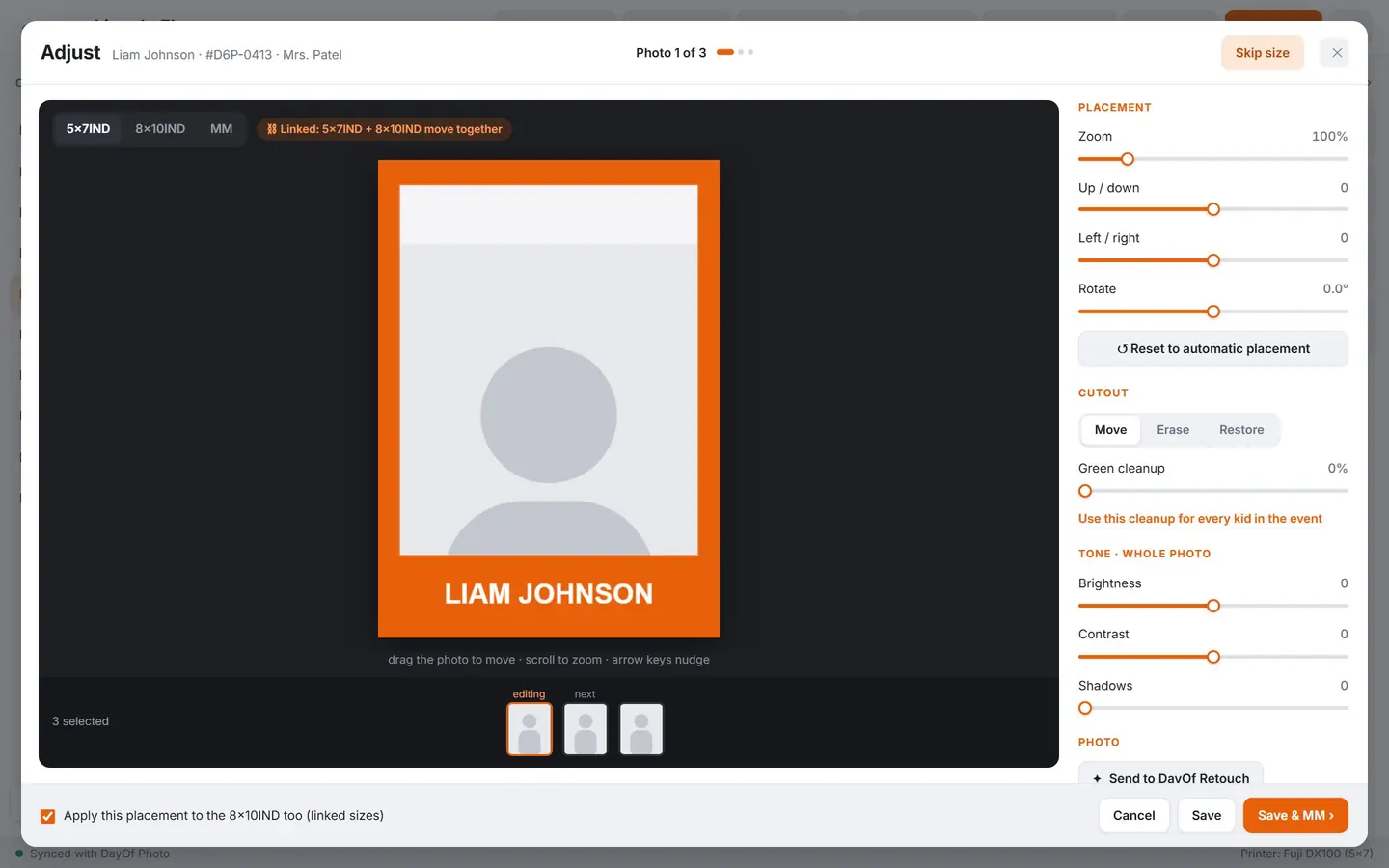Click the reset arrow icon for automatic placement
Viewport: 1389px width, 868px height.
[1122, 349]
